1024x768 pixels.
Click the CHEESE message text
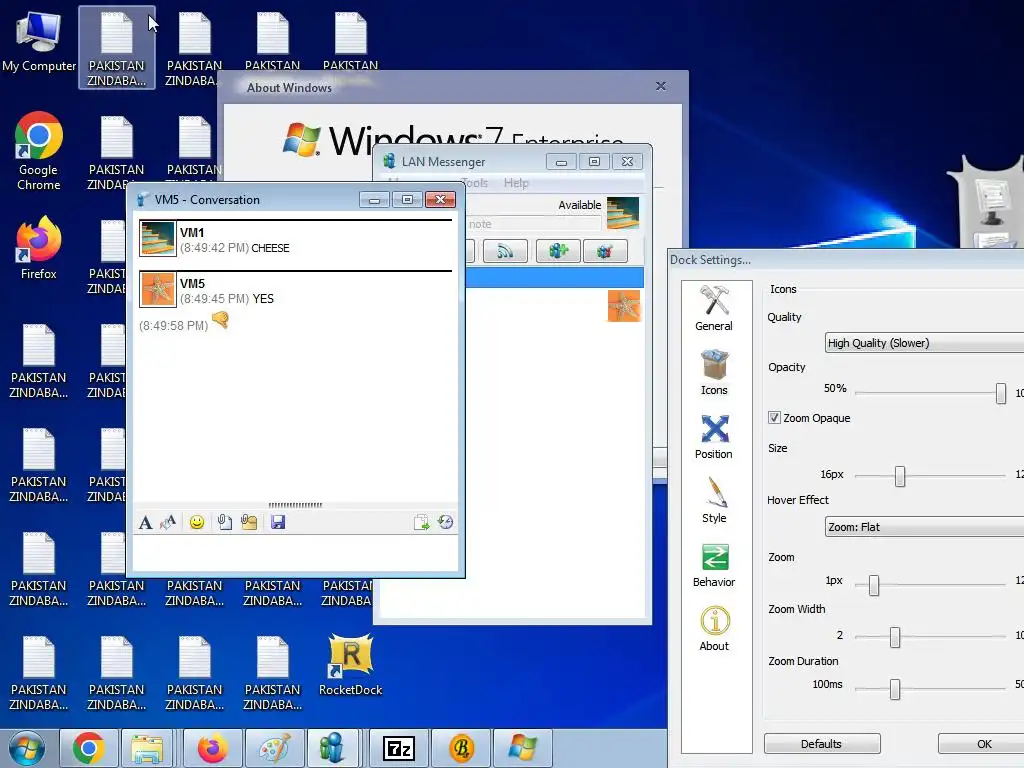(270, 248)
